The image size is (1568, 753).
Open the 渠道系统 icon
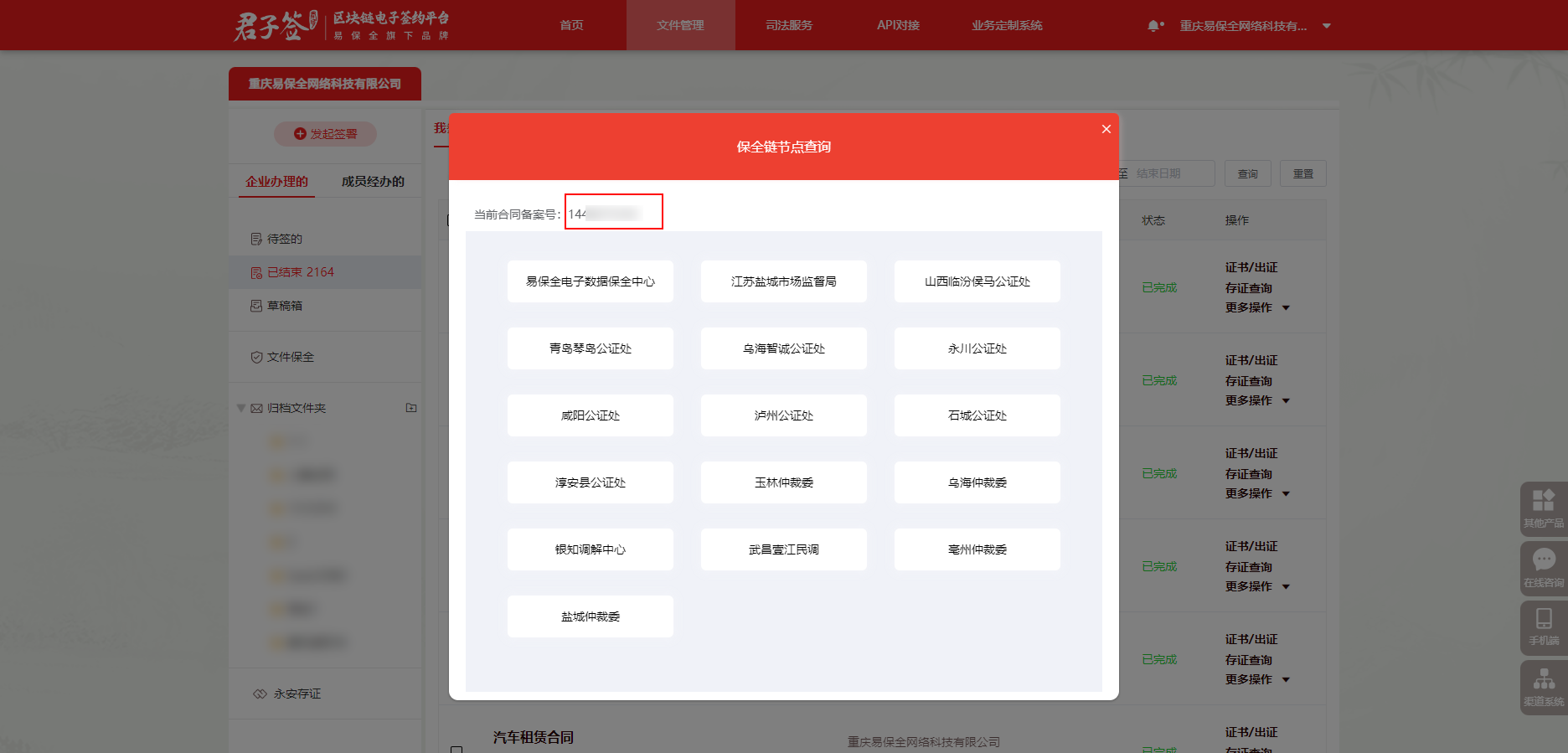pos(1543,686)
